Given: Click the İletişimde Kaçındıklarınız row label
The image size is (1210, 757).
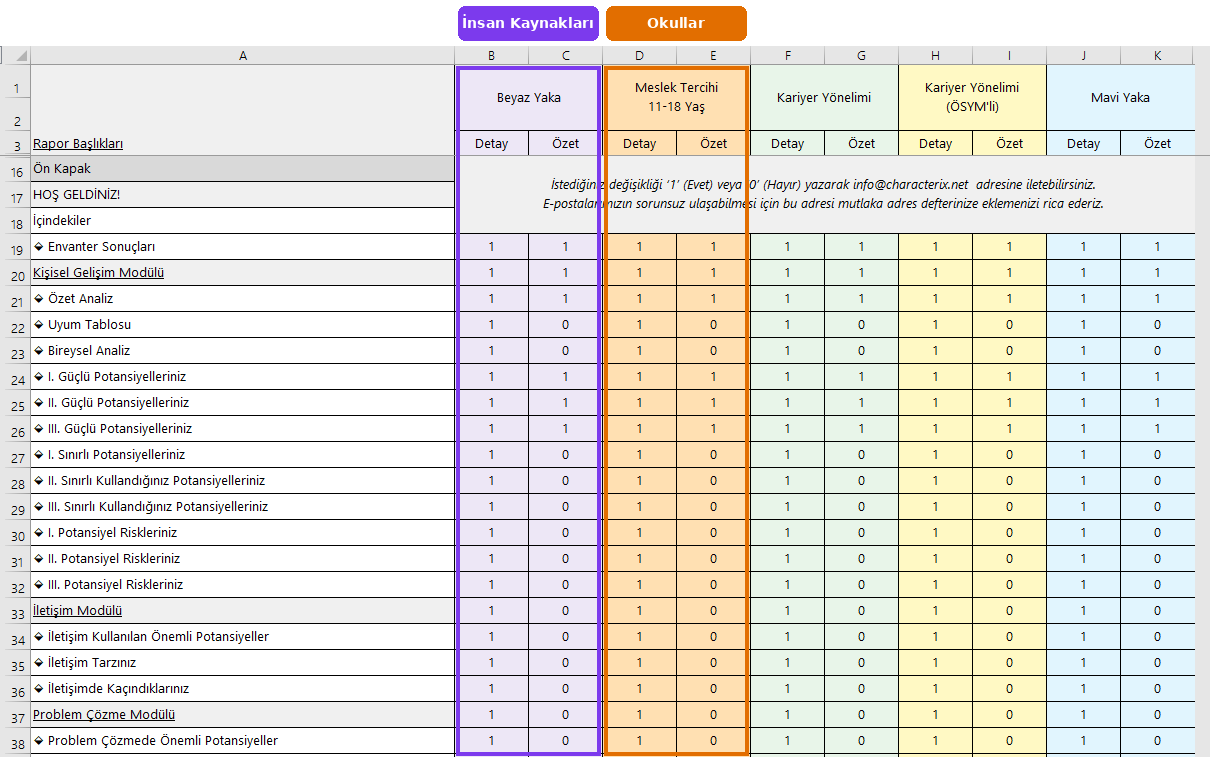Looking at the screenshot, I should pyautogui.click(x=243, y=689).
